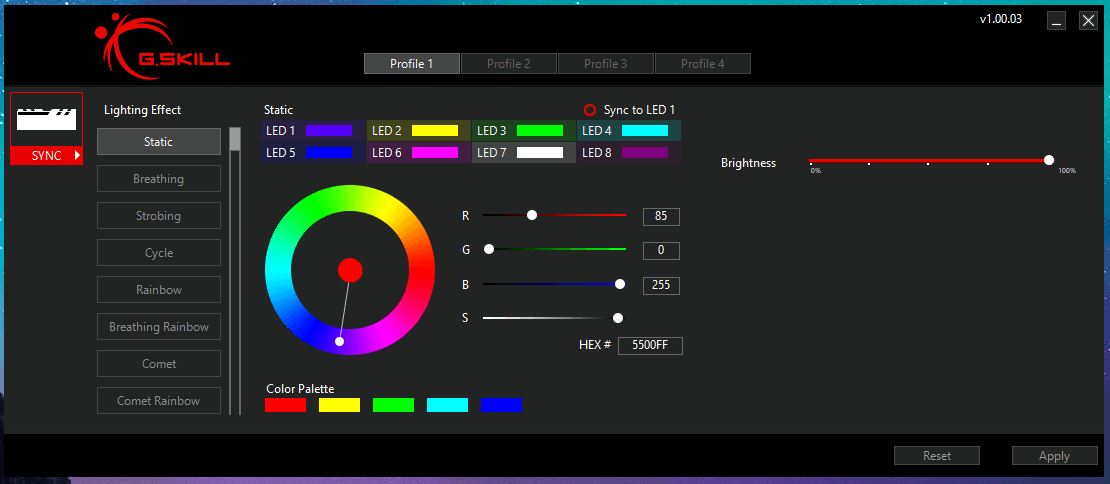Click the Brightness slider handle at 100%
1110x484 pixels.
tap(1048, 160)
